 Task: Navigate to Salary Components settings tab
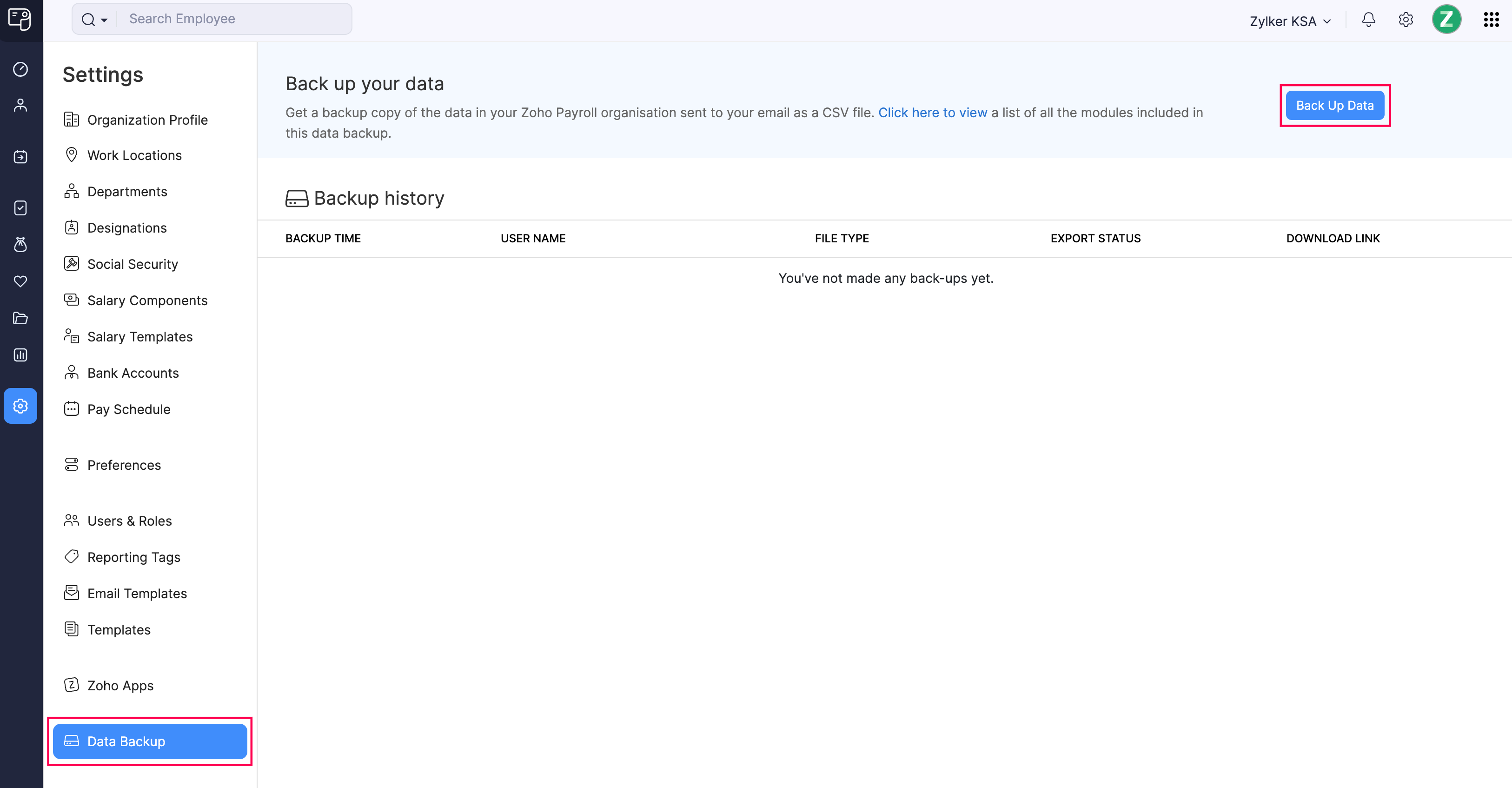pyautogui.click(x=147, y=300)
